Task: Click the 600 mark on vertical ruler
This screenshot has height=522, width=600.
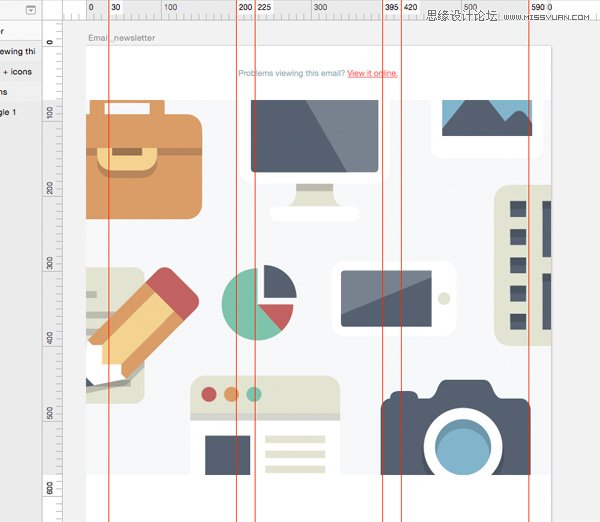Action: click(x=50, y=488)
